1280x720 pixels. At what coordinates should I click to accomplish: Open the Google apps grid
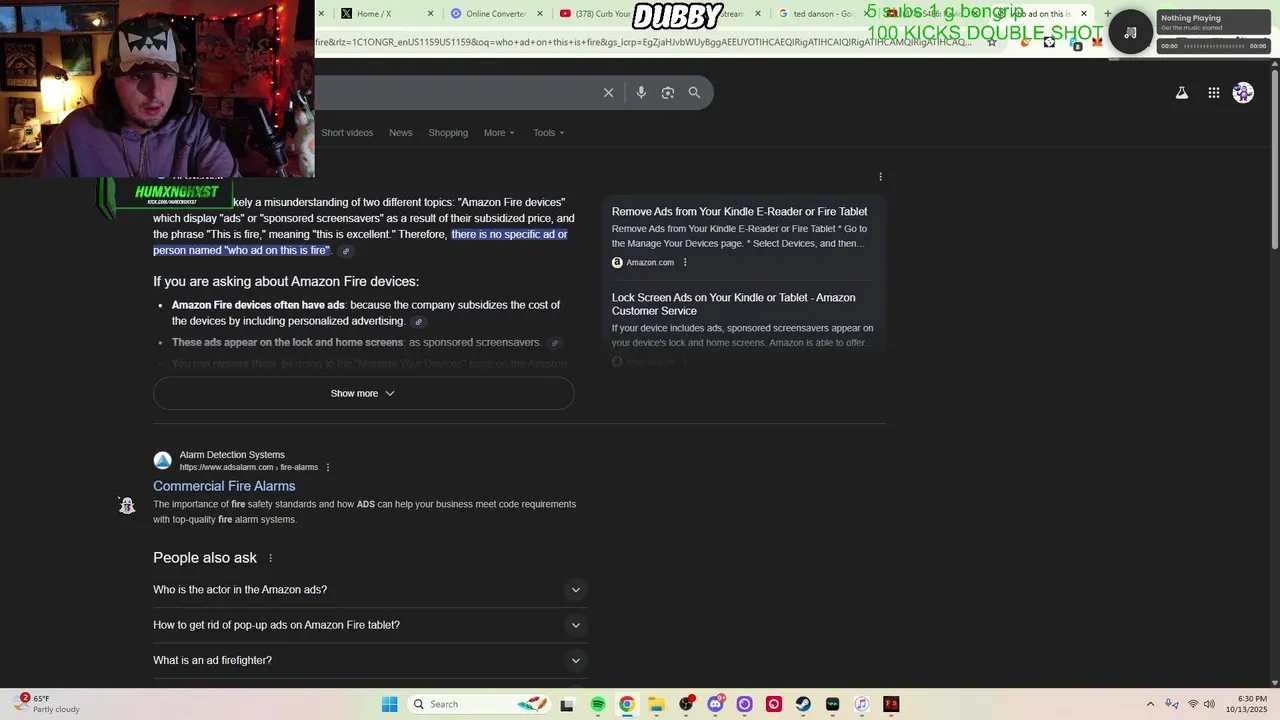click(1213, 93)
